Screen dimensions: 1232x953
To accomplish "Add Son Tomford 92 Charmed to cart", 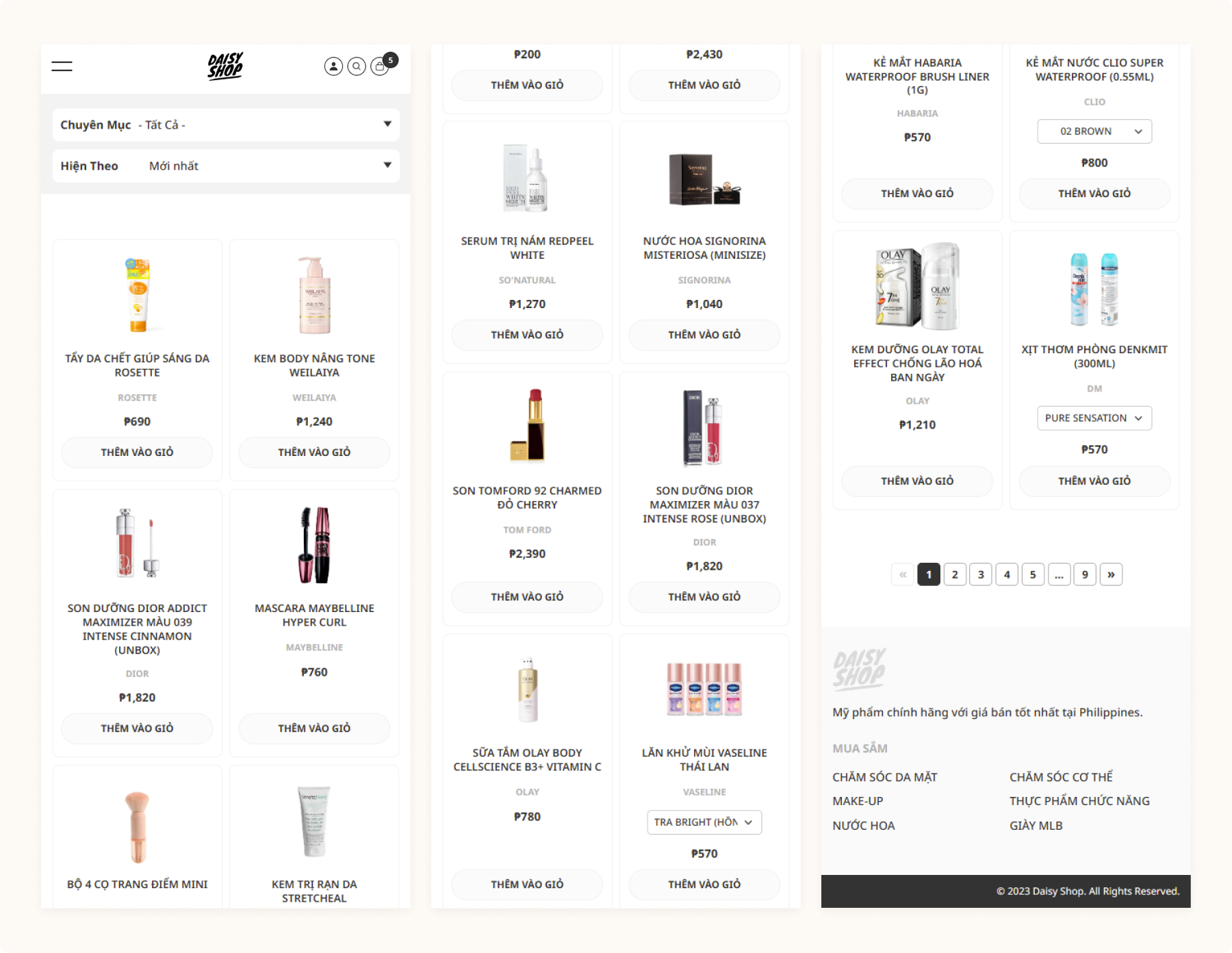I will click(x=527, y=597).
